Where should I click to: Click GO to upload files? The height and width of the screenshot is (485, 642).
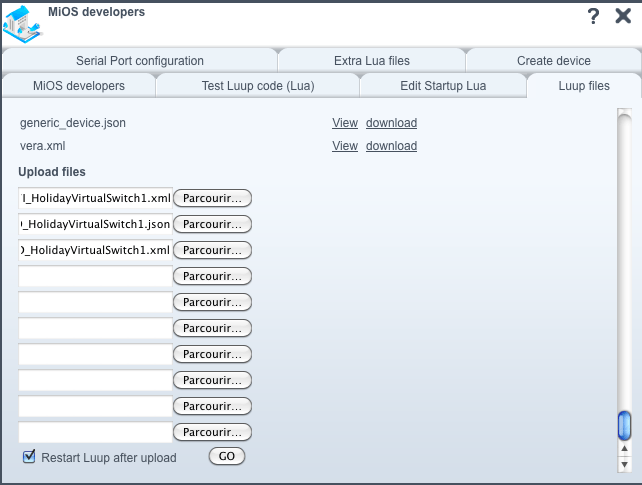point(227,456)
